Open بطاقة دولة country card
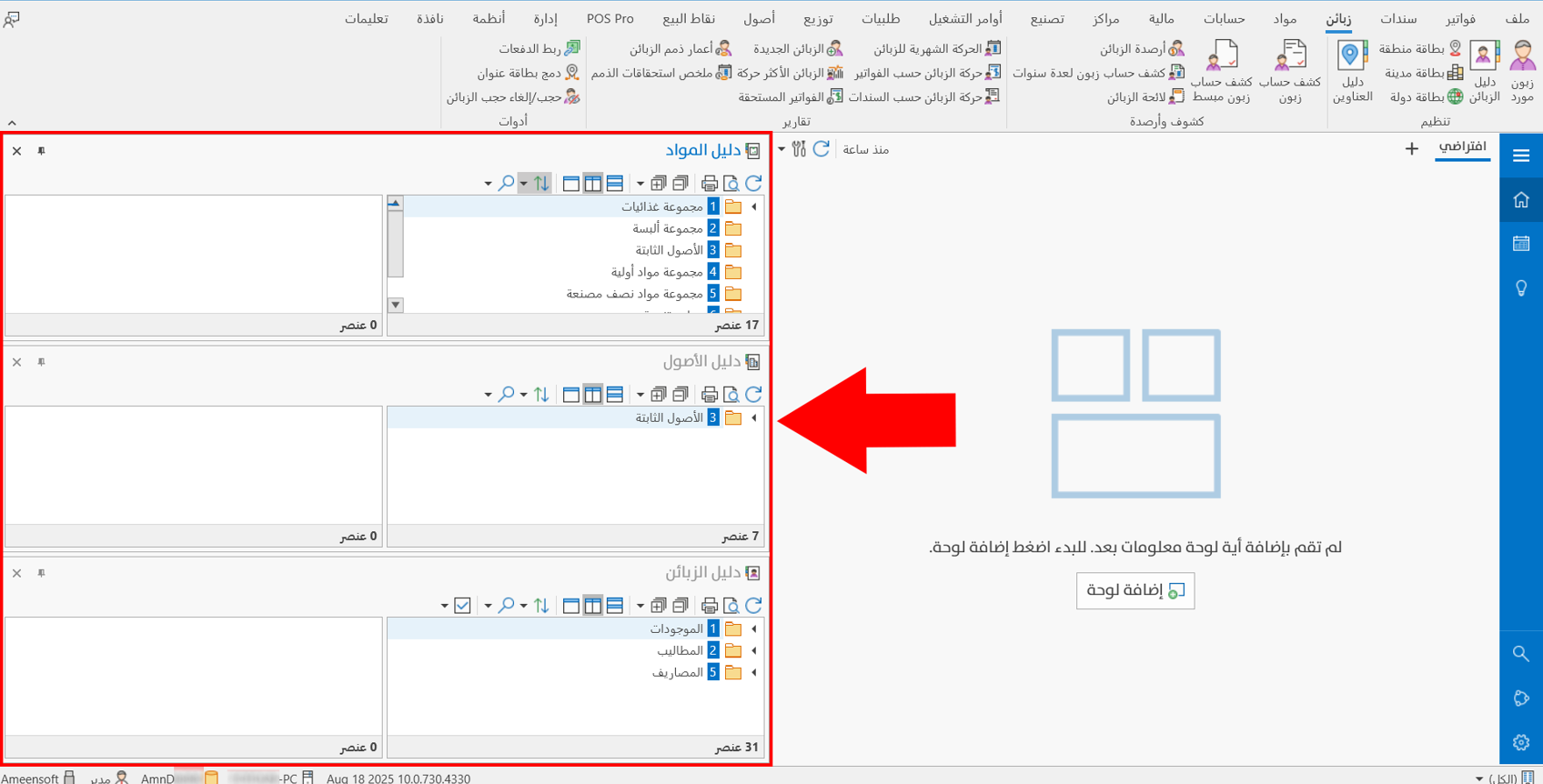 [x=1426, y=96]
